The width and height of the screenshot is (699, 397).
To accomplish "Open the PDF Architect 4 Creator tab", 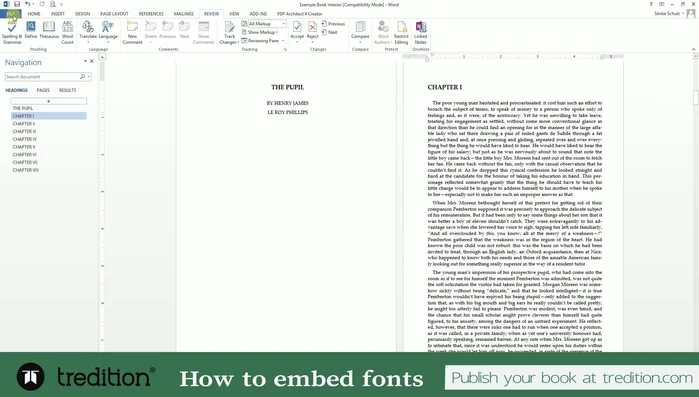I will coord(300,14).
